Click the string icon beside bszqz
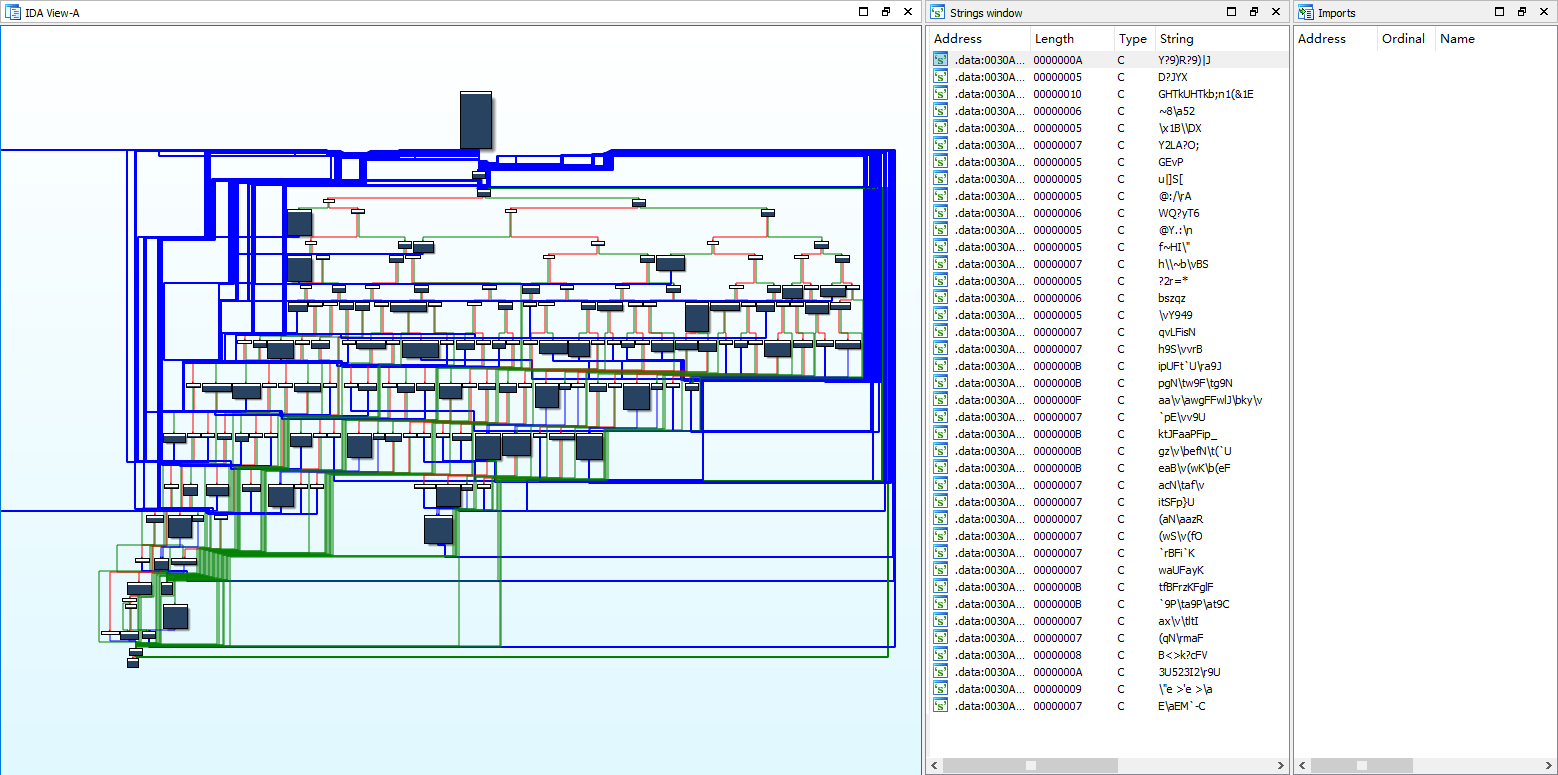 click(x=940, y=298)
